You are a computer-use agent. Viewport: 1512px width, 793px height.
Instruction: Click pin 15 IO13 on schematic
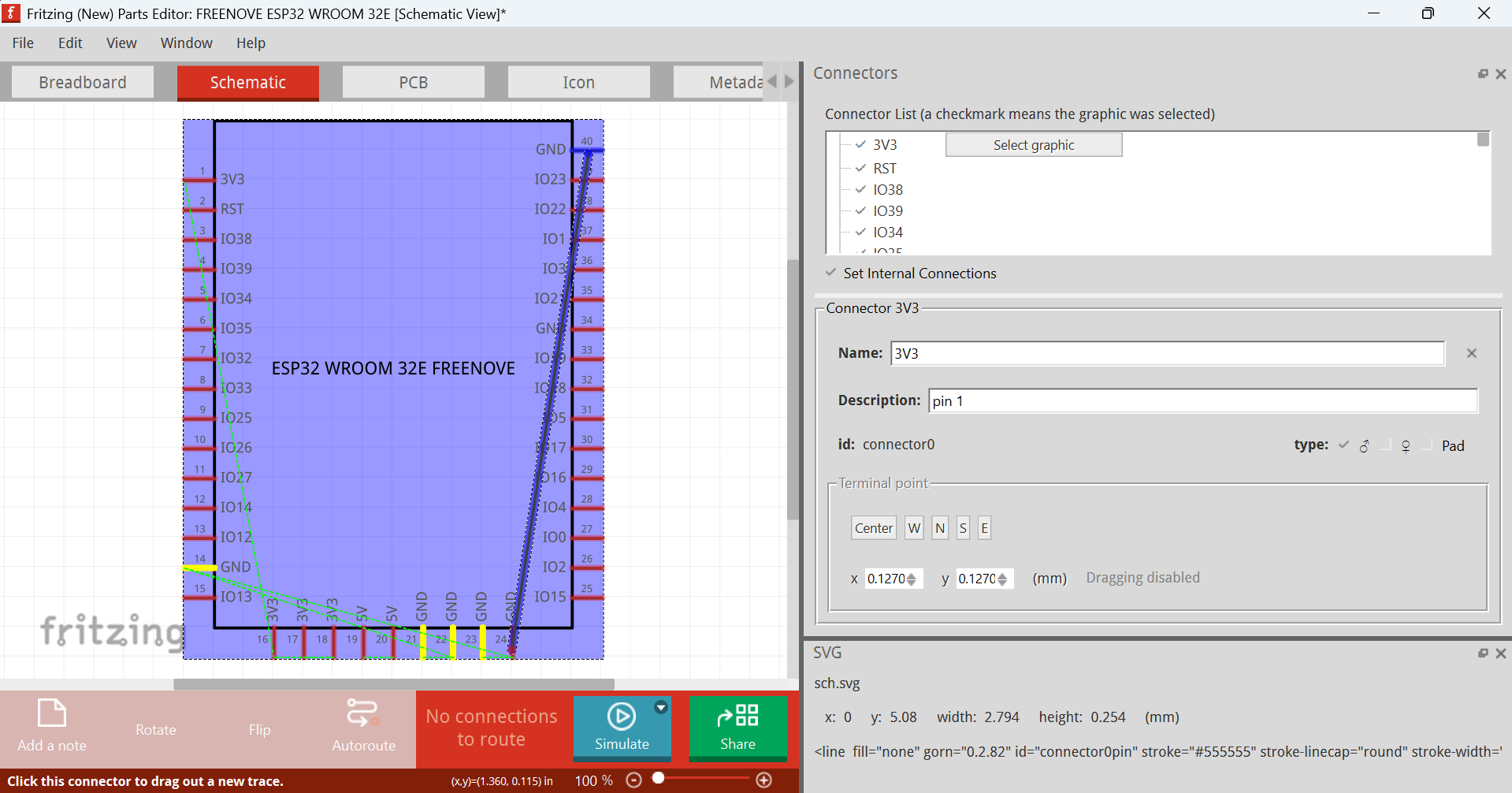pos(199,598)
